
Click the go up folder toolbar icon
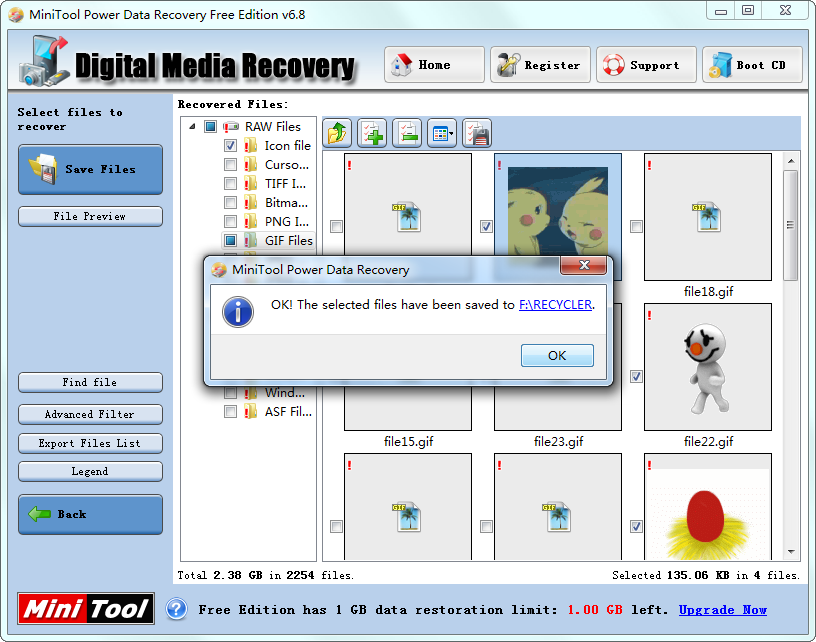[x=337, y=133]
